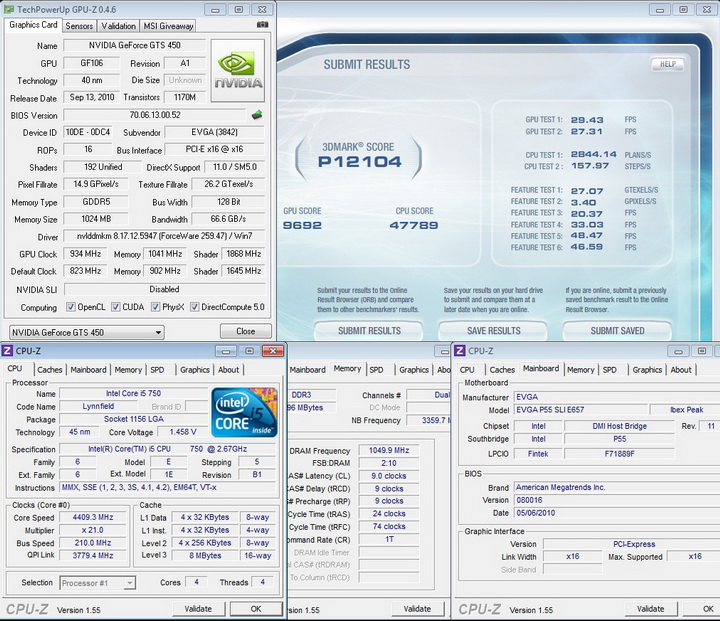
Task: Click SUBMIT RESULTS button in 3DMark
Action: tap(369, 331)
